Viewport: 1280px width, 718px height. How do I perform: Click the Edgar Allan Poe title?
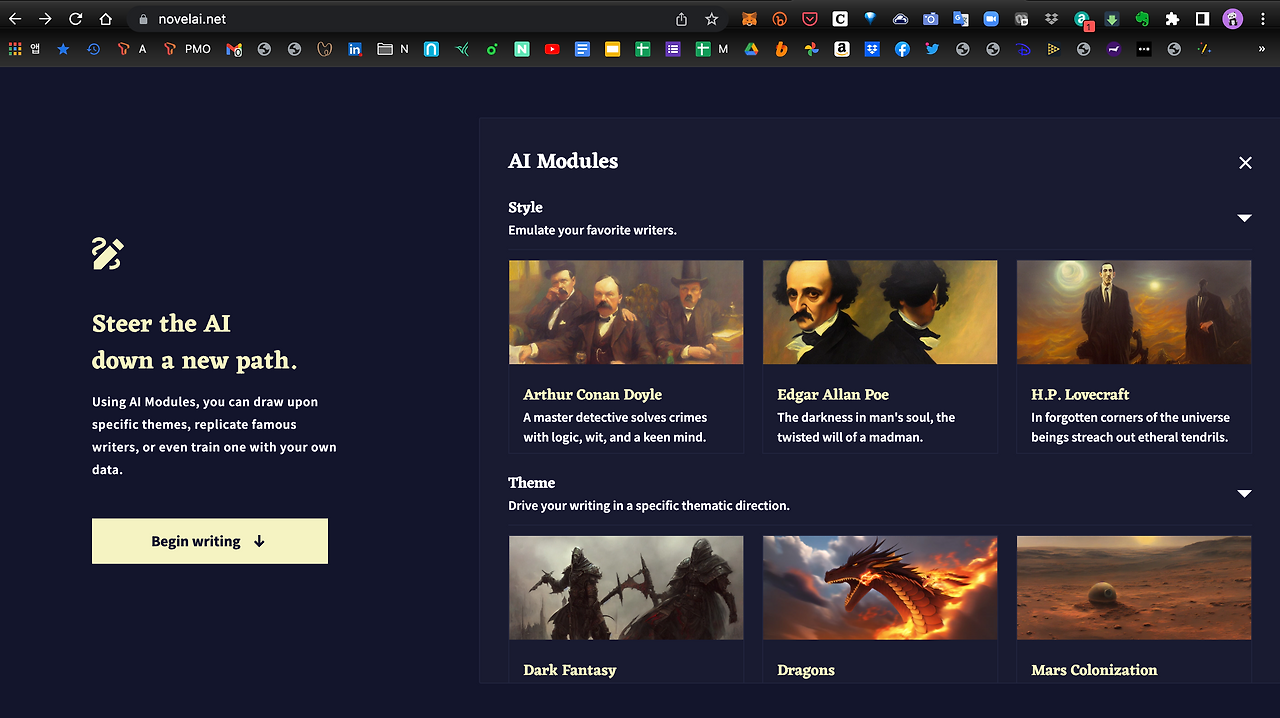833,394
